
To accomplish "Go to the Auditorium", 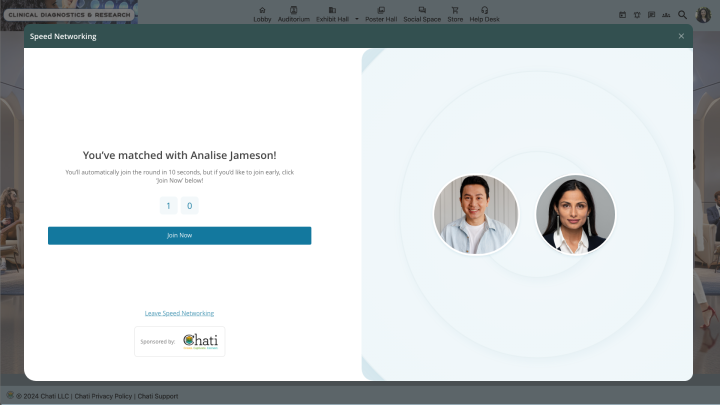I will 293,14.
